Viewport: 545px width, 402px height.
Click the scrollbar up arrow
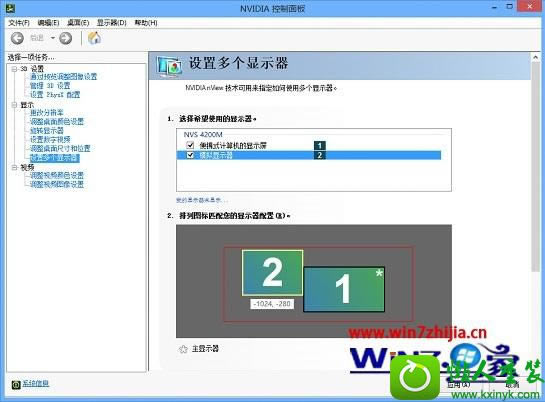pos(535,57)
